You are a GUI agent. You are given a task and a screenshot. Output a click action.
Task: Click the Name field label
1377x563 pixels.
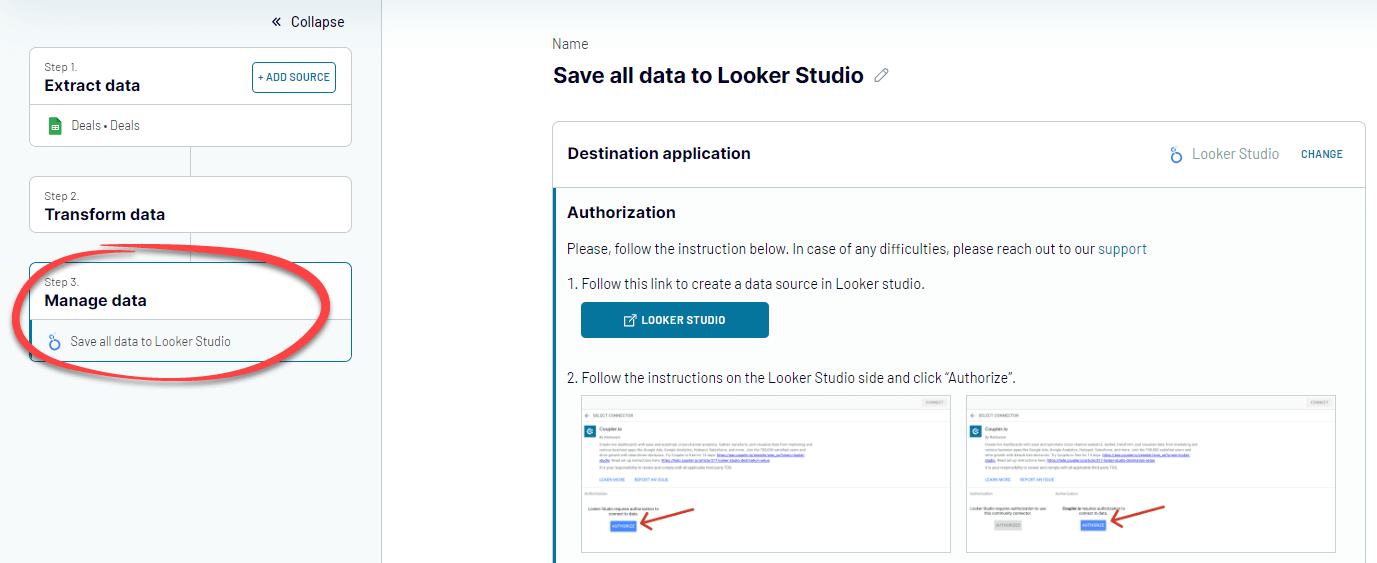point(570,44)
